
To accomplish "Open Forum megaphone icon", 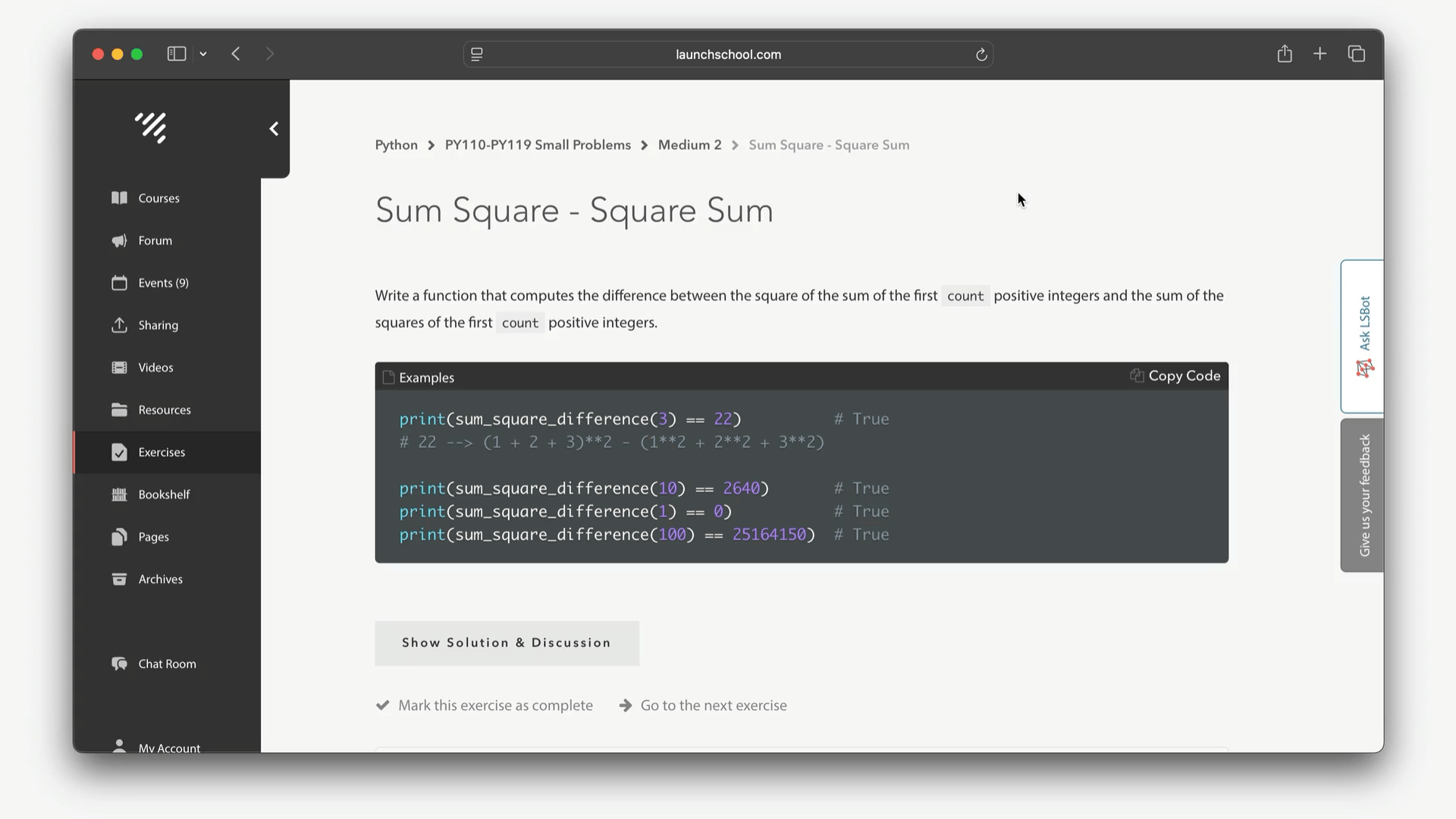I will (x=119, y=240).
